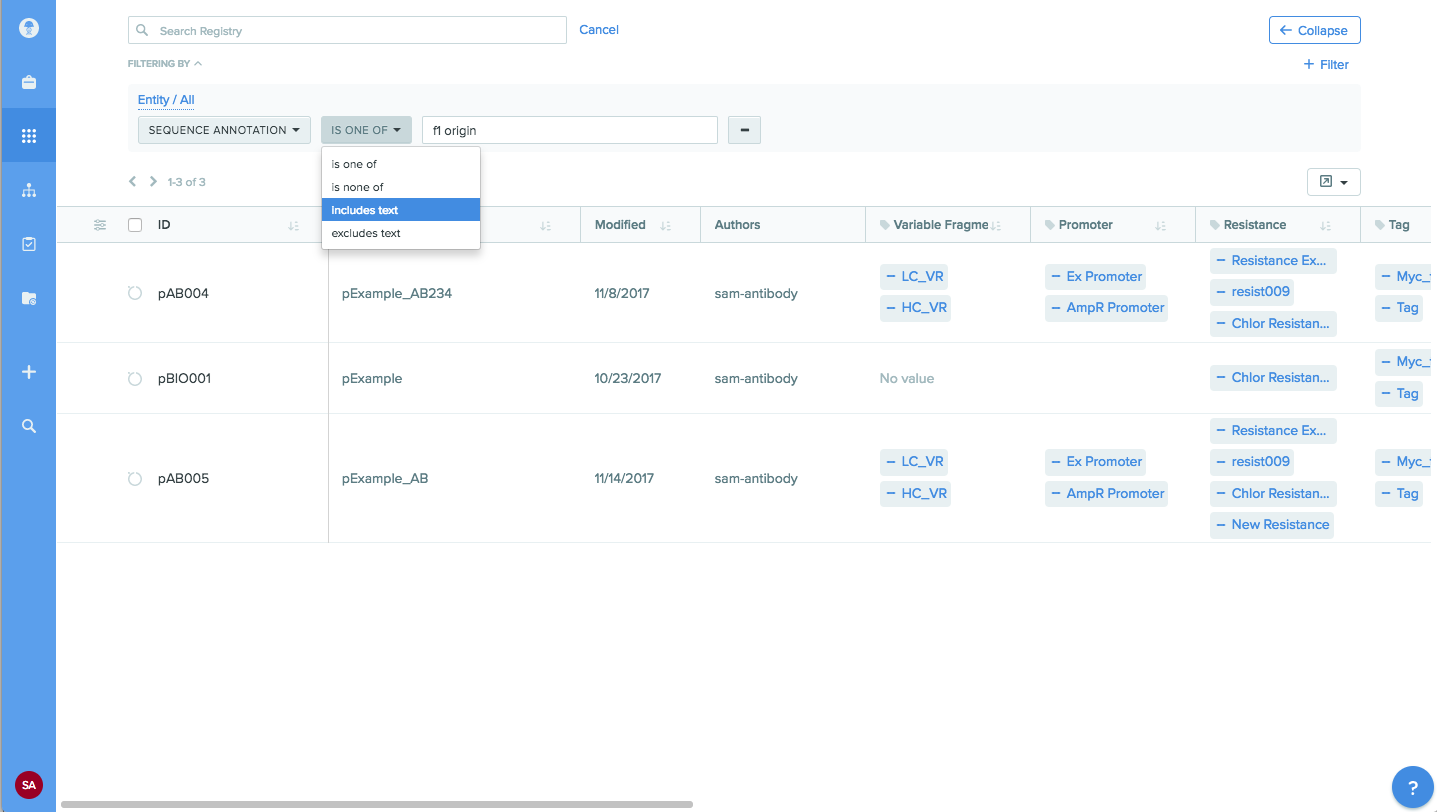Choose the 'is one of' option
Screen dimensions: 1437x812
(x=401, y=164)
